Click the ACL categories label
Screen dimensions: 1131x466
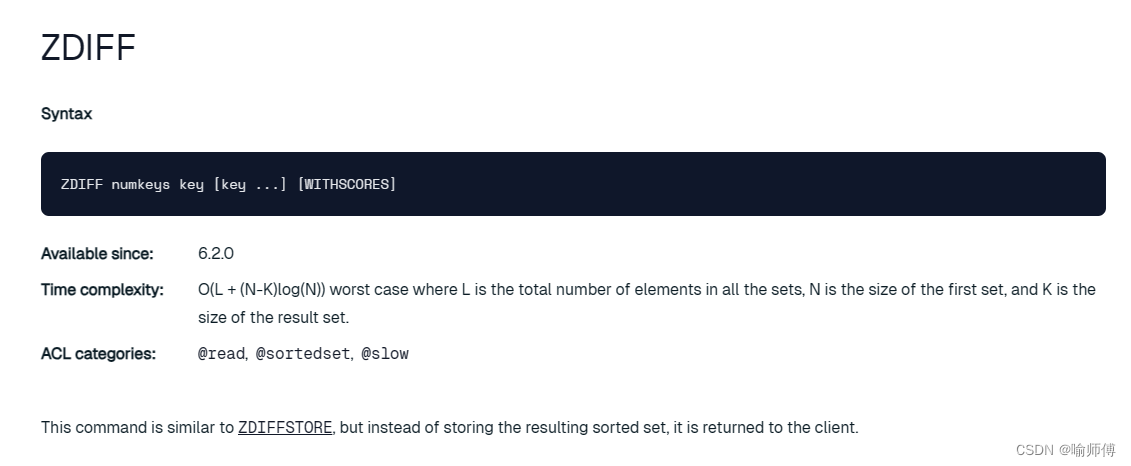[x=98, y=354]
